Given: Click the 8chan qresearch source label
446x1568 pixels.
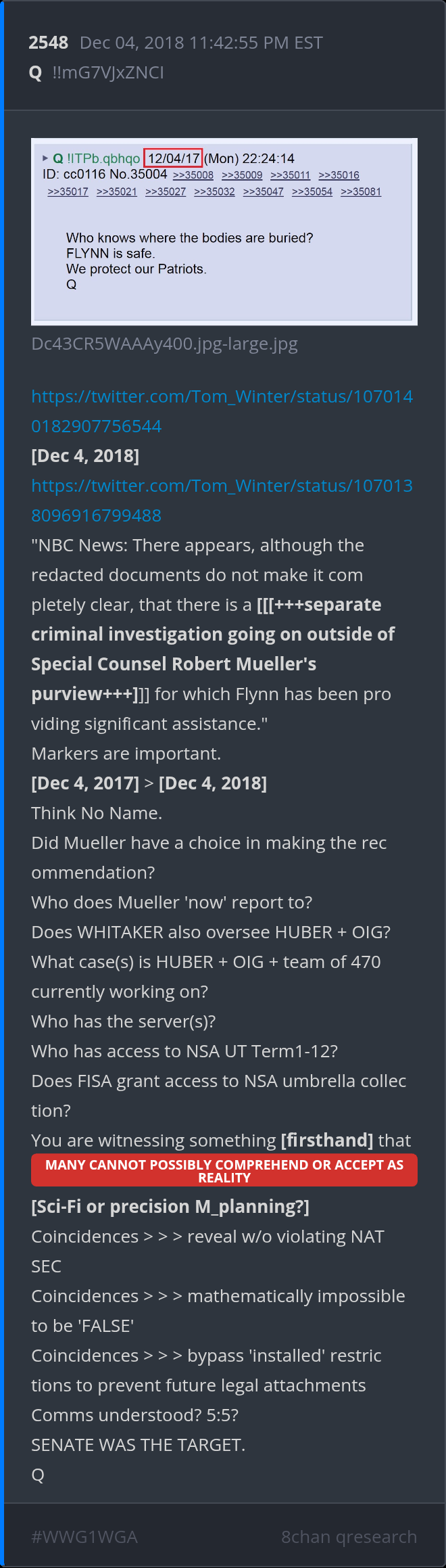Looking at the screenshot, I should pos(349,1537).
